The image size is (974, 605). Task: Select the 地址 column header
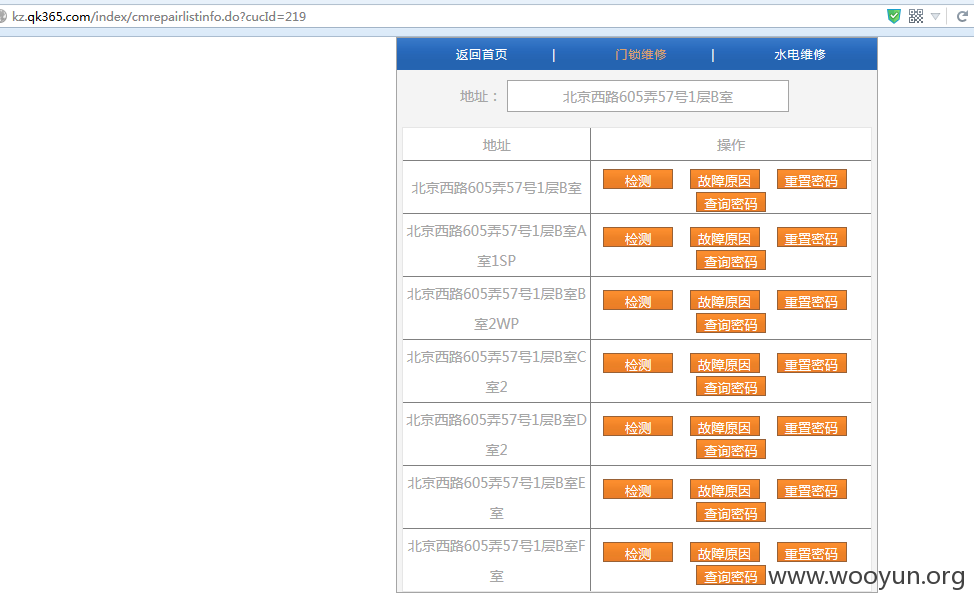[496, 145]
